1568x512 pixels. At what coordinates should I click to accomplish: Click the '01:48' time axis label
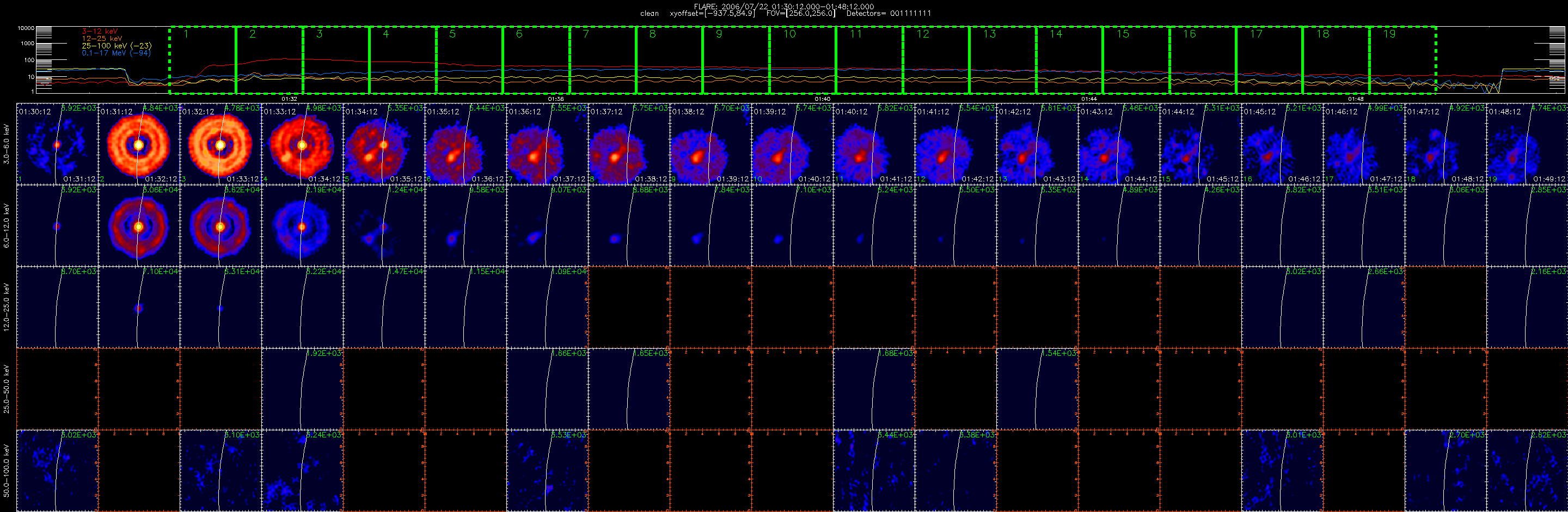pyautogui.click(x=1356, y=99)
